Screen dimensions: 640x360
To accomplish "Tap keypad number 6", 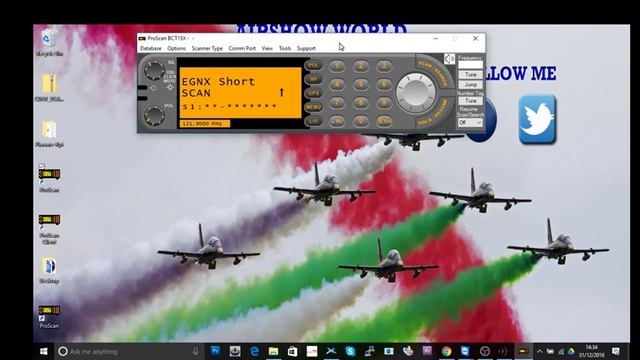I will point(384,84).
